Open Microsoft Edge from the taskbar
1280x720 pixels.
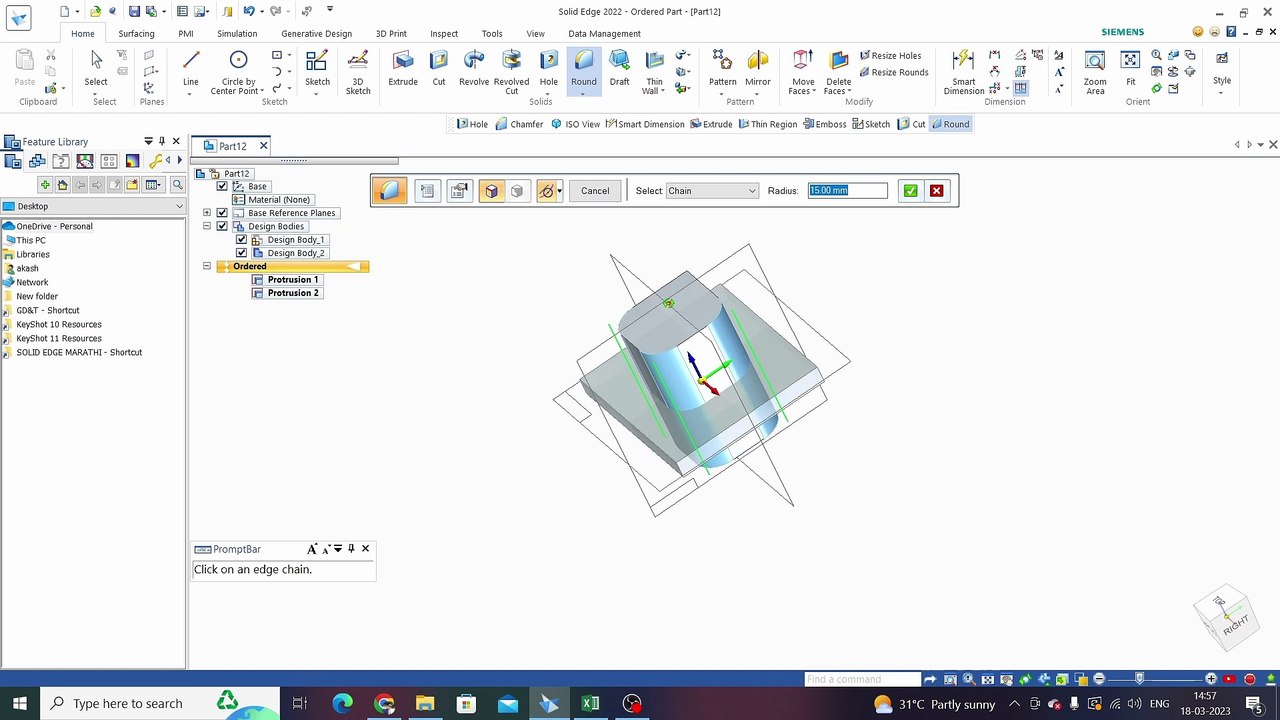[342, 704]
